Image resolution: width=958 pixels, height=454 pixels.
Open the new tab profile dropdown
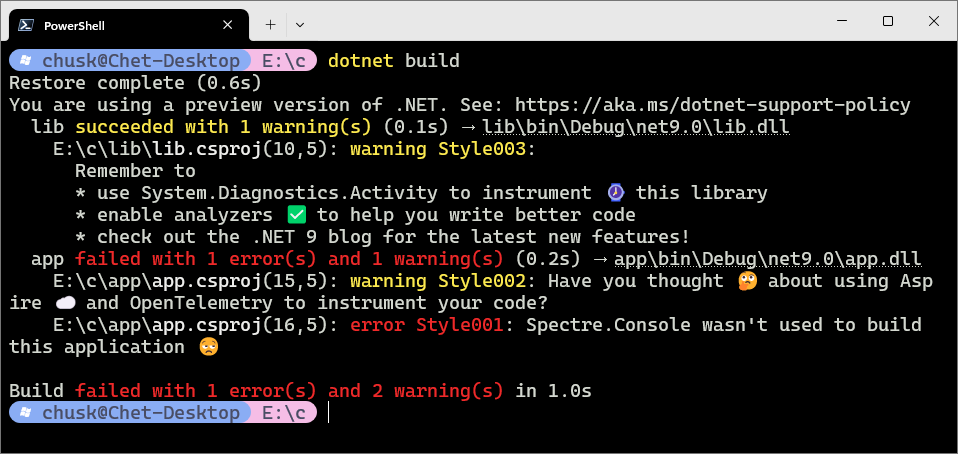(299, 25)
